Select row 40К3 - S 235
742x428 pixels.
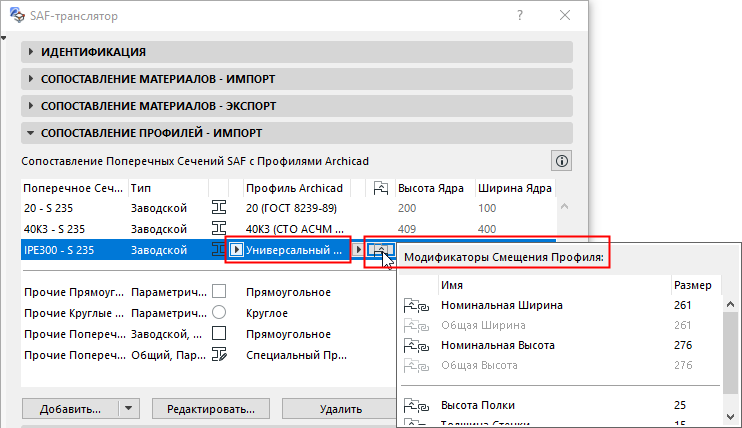click(x=288, y=229)
